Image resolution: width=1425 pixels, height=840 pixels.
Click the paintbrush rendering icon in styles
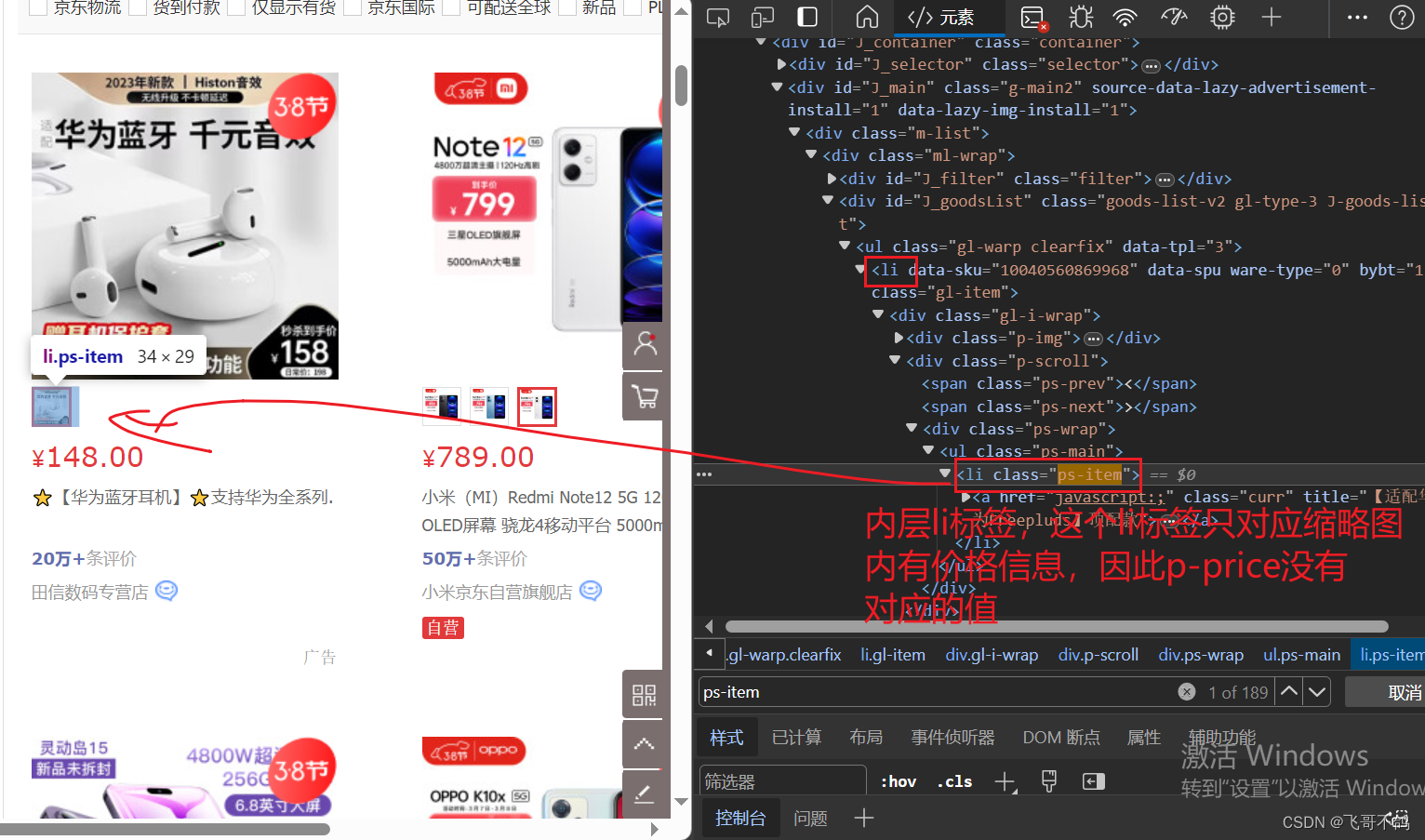tap(1049, 781)
